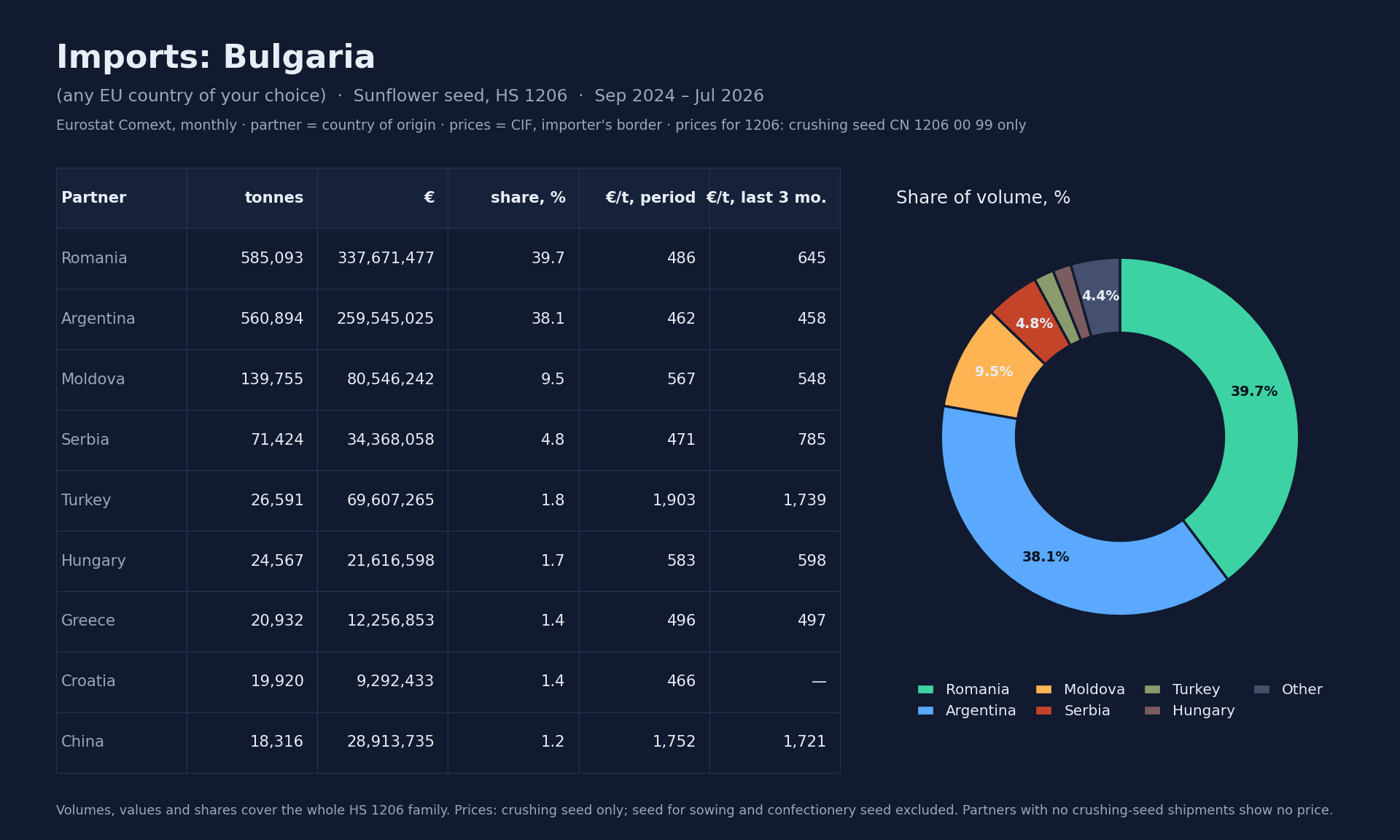Image resolution: width=1400 pixels, height=840 pixels.
Task: Click the Imports: Bulgaria title
Action: point(216,58)
